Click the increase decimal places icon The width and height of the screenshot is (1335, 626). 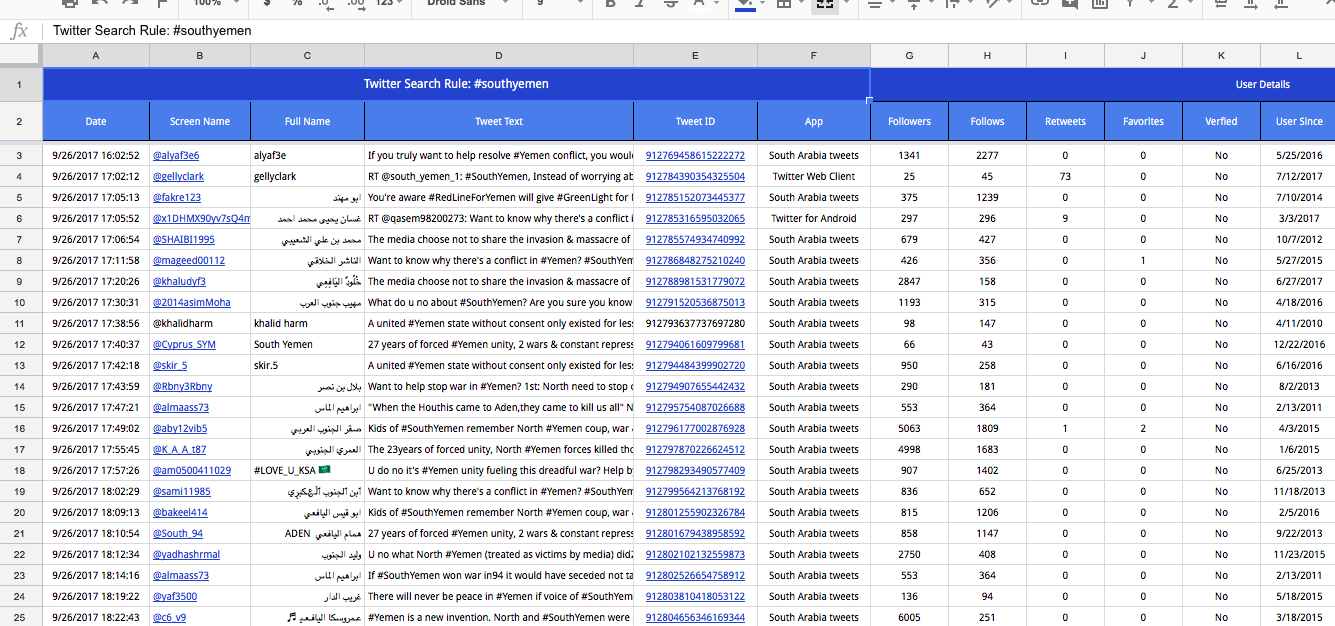(355, 4)
